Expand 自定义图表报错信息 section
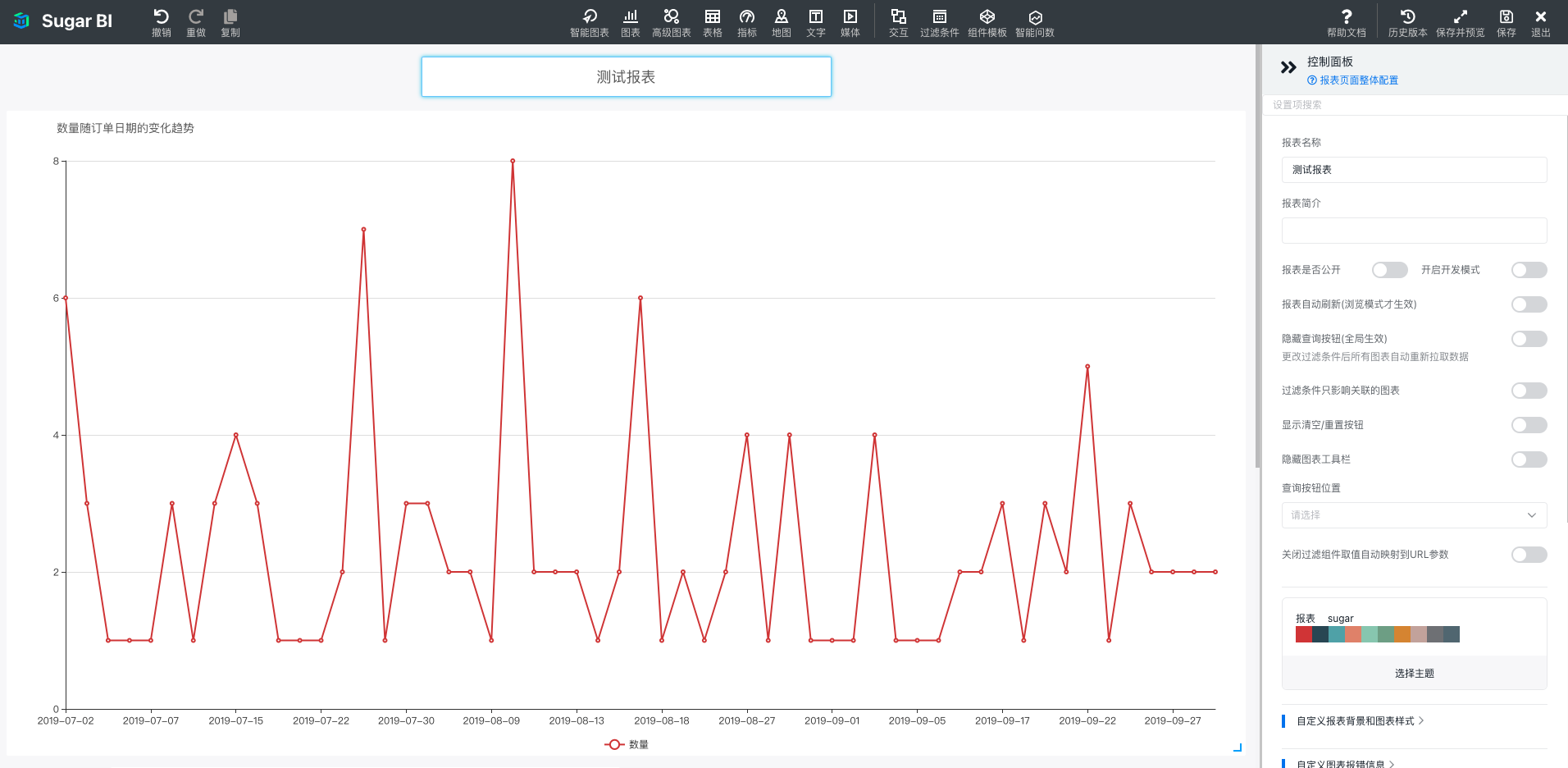This screenshot has height=768, width=1568. (1346, 764)
